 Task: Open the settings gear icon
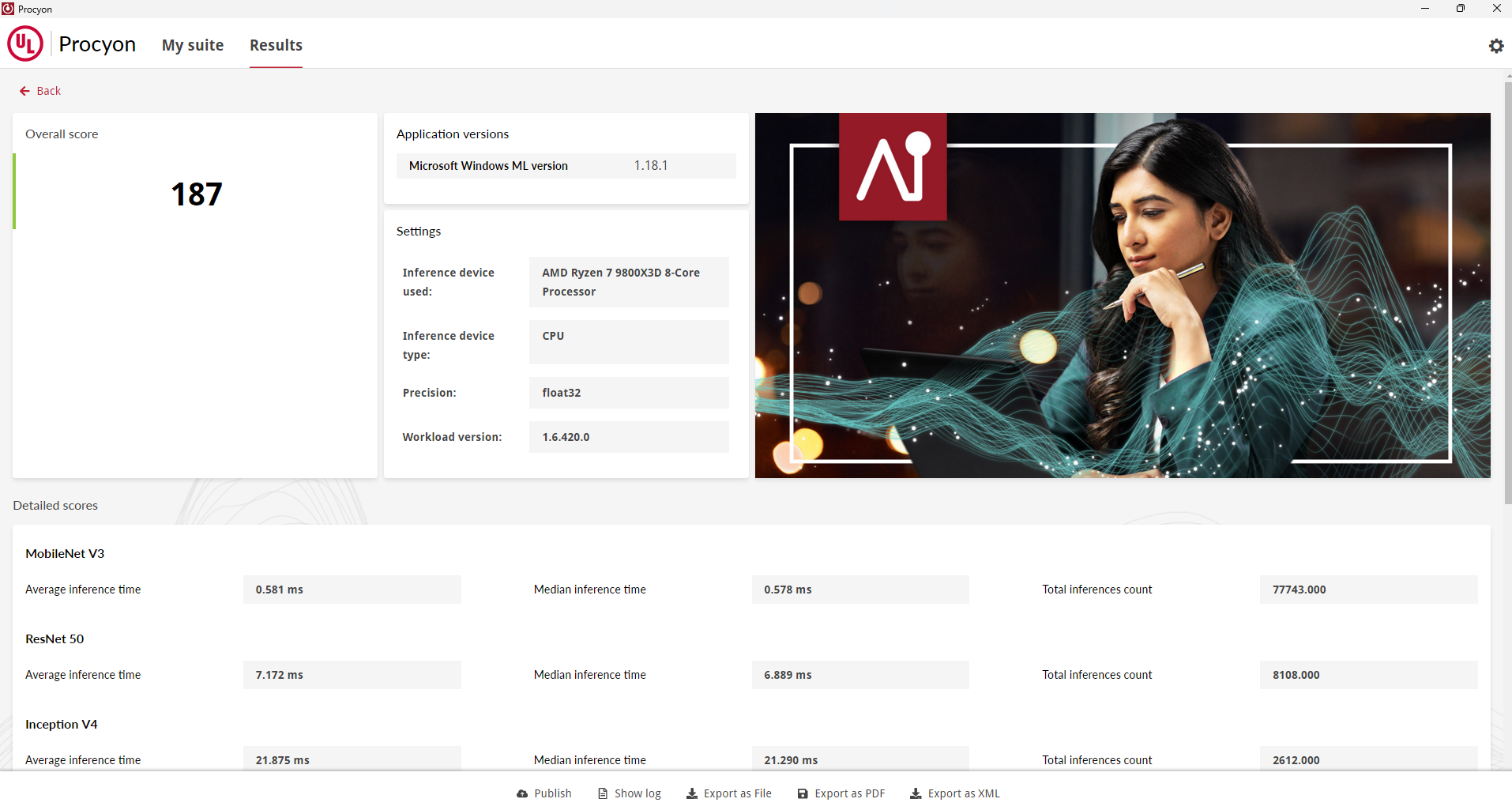click(x=1495, y=46)
